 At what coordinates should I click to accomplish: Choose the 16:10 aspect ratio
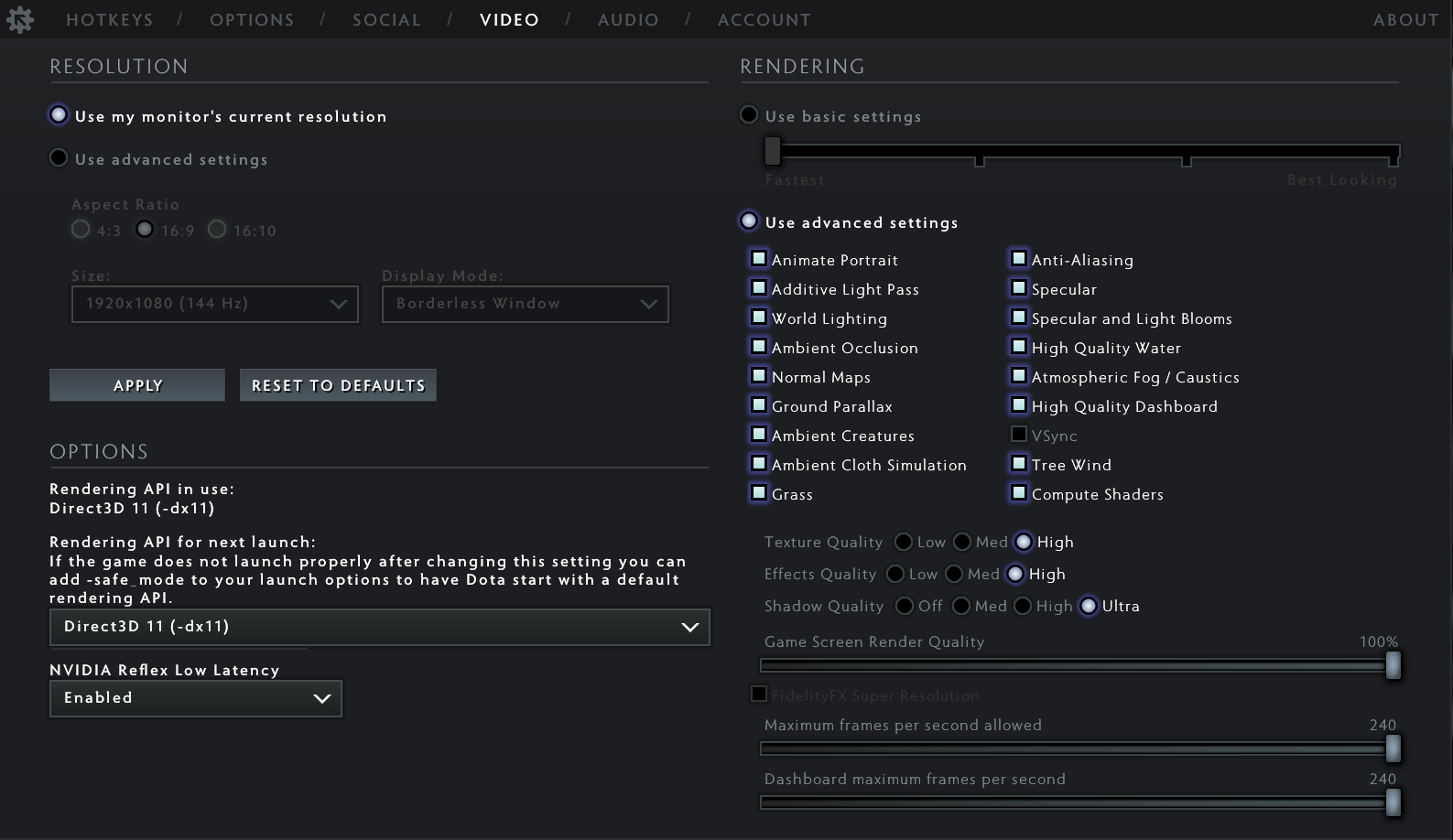(217, 230)
